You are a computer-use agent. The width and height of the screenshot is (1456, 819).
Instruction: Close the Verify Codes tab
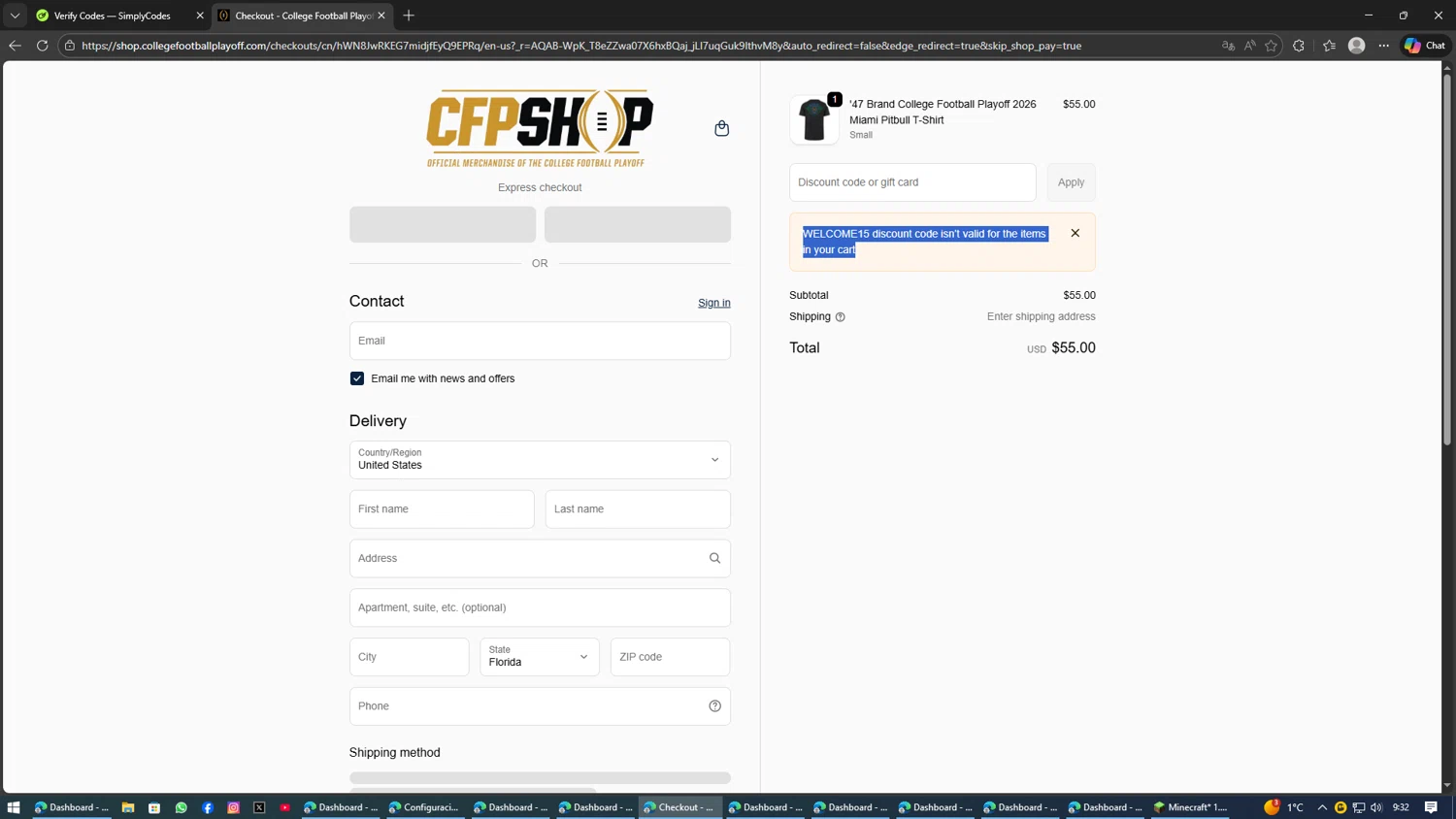(200, 16)
